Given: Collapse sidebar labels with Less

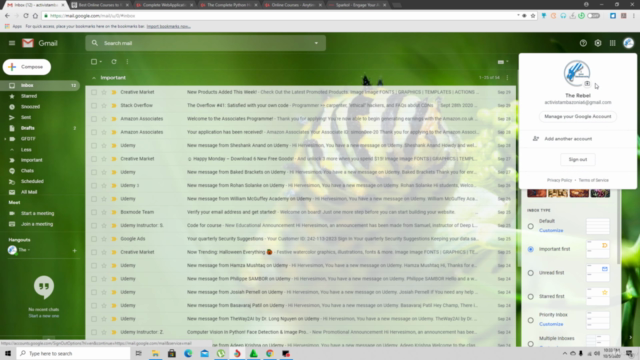Looking at the screenshot, I should click(x=26, y=149).
